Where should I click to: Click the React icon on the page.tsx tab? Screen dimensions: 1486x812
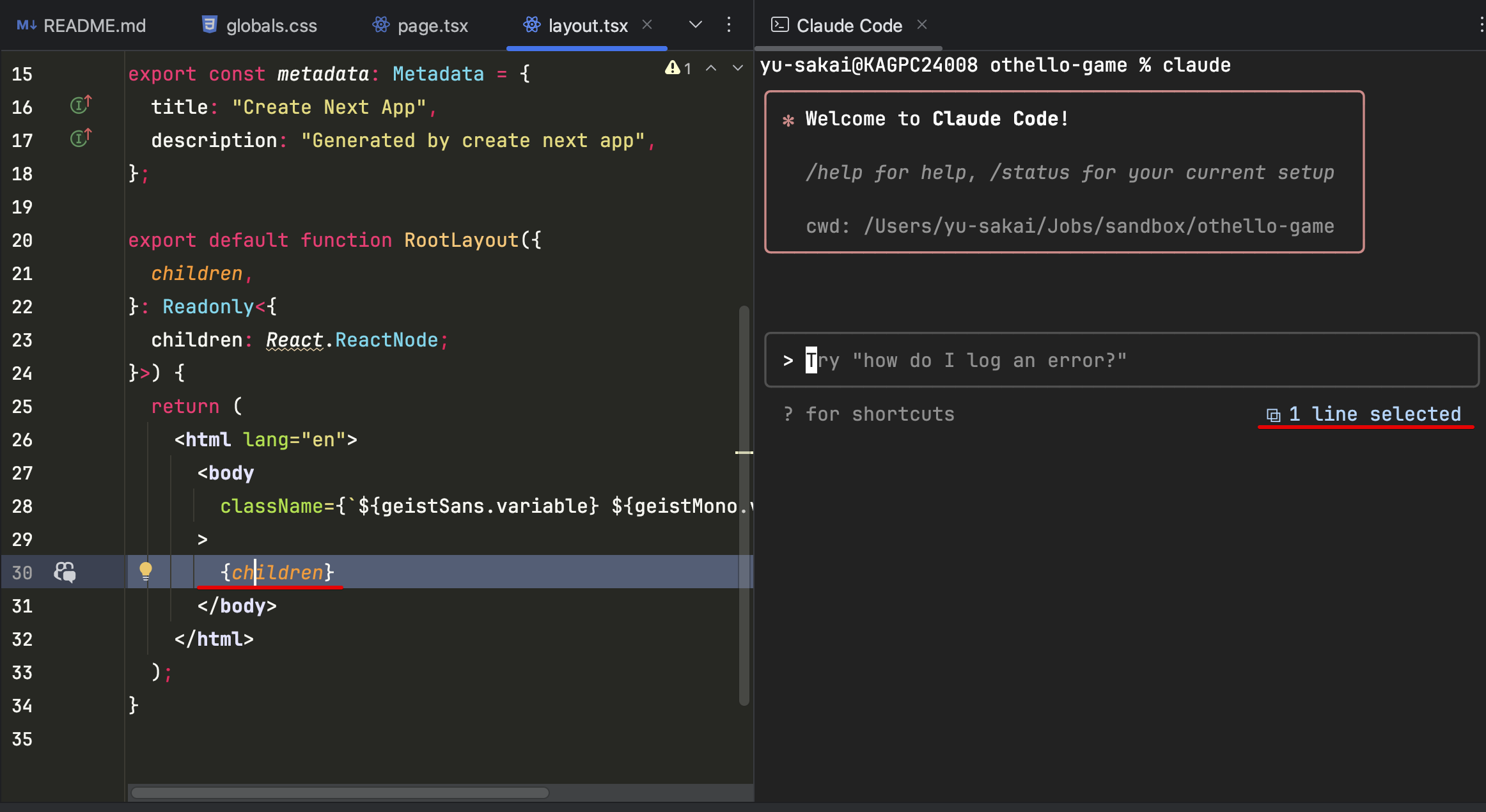(x=381, y=24)
